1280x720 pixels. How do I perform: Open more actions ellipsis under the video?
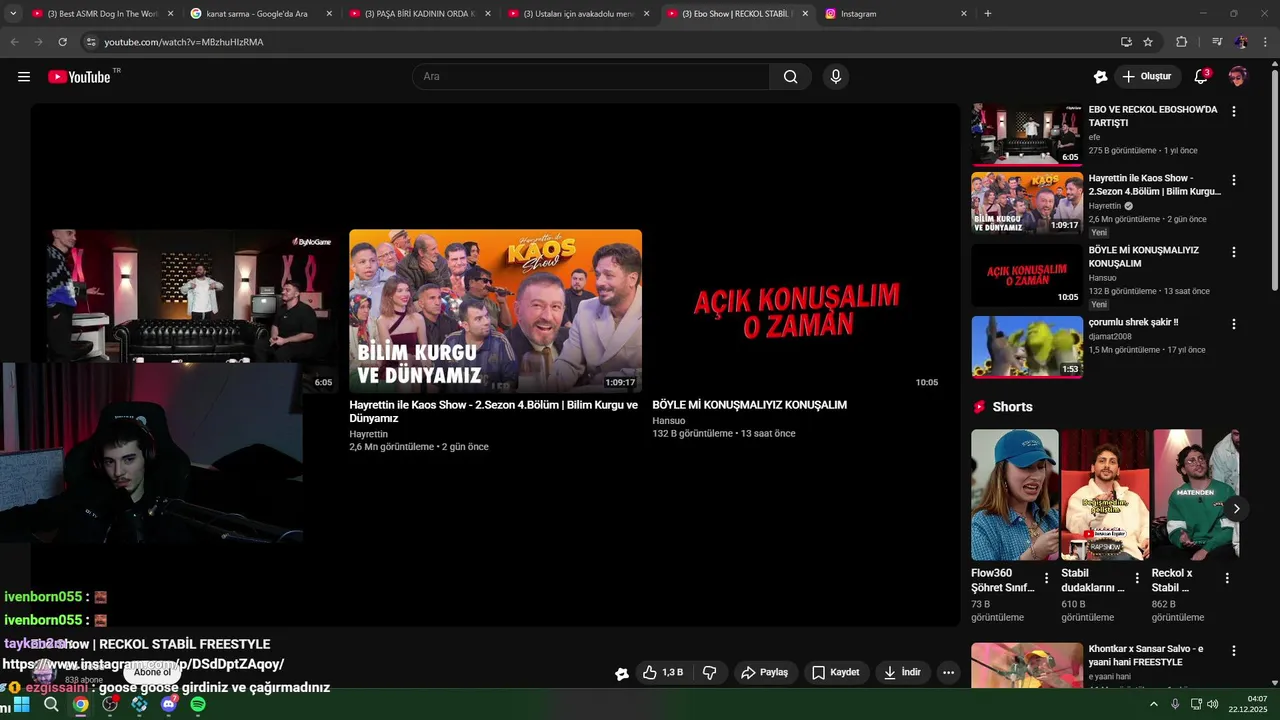[x=948, y=673]
